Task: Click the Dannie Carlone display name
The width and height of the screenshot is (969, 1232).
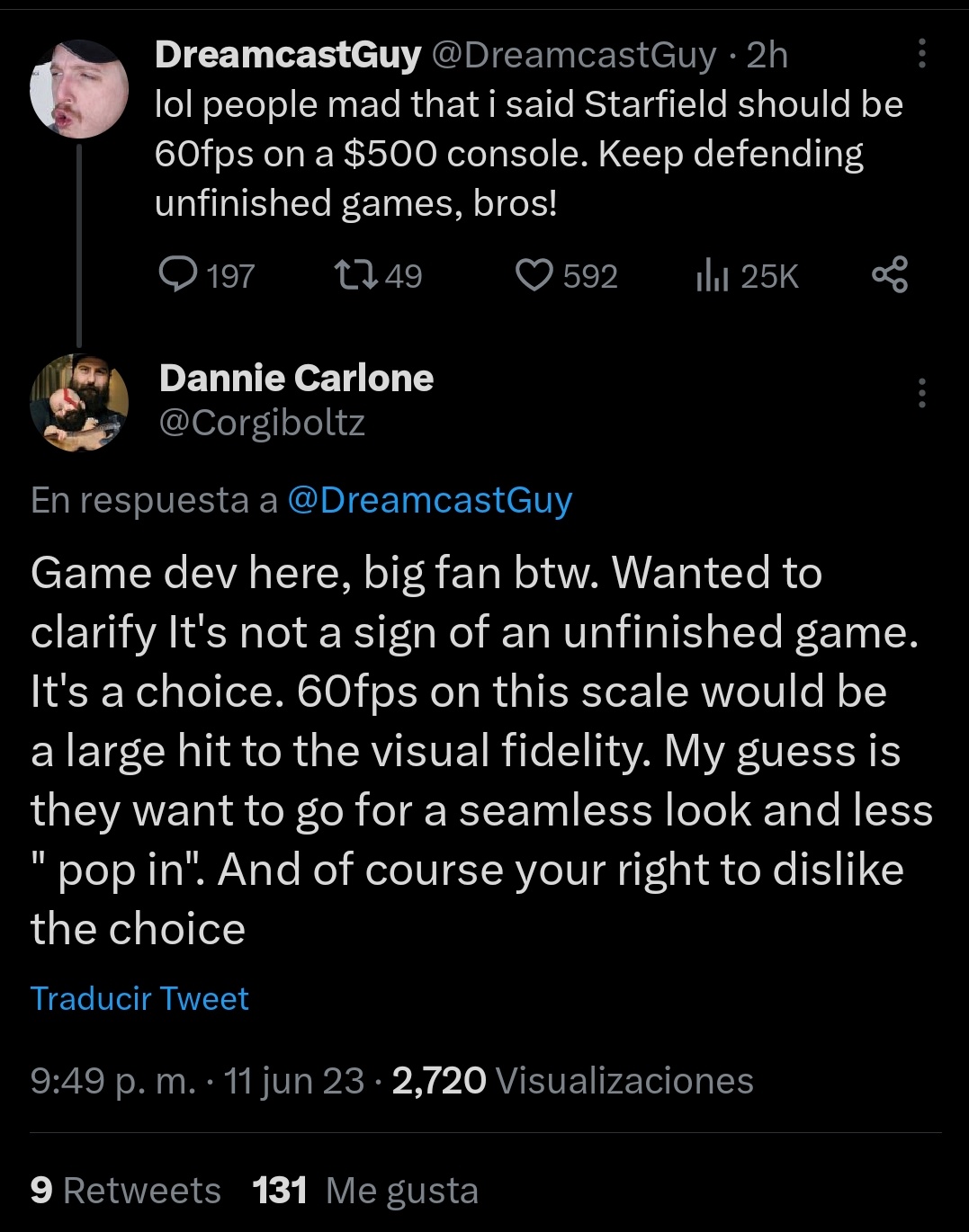Action: pos(297,379)
